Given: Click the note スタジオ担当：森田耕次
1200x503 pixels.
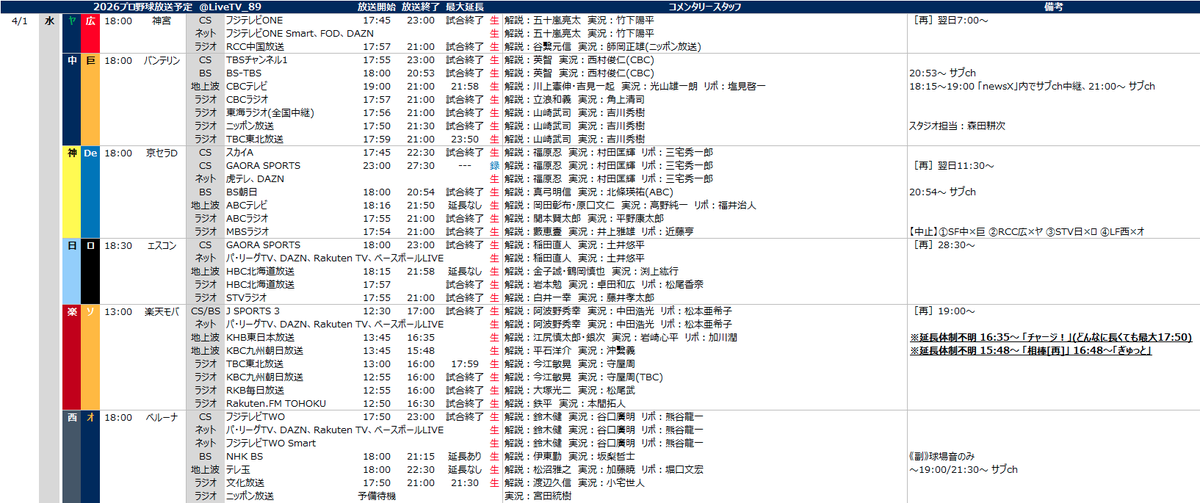Looking at the screenshot, I should tap(958, 125).
